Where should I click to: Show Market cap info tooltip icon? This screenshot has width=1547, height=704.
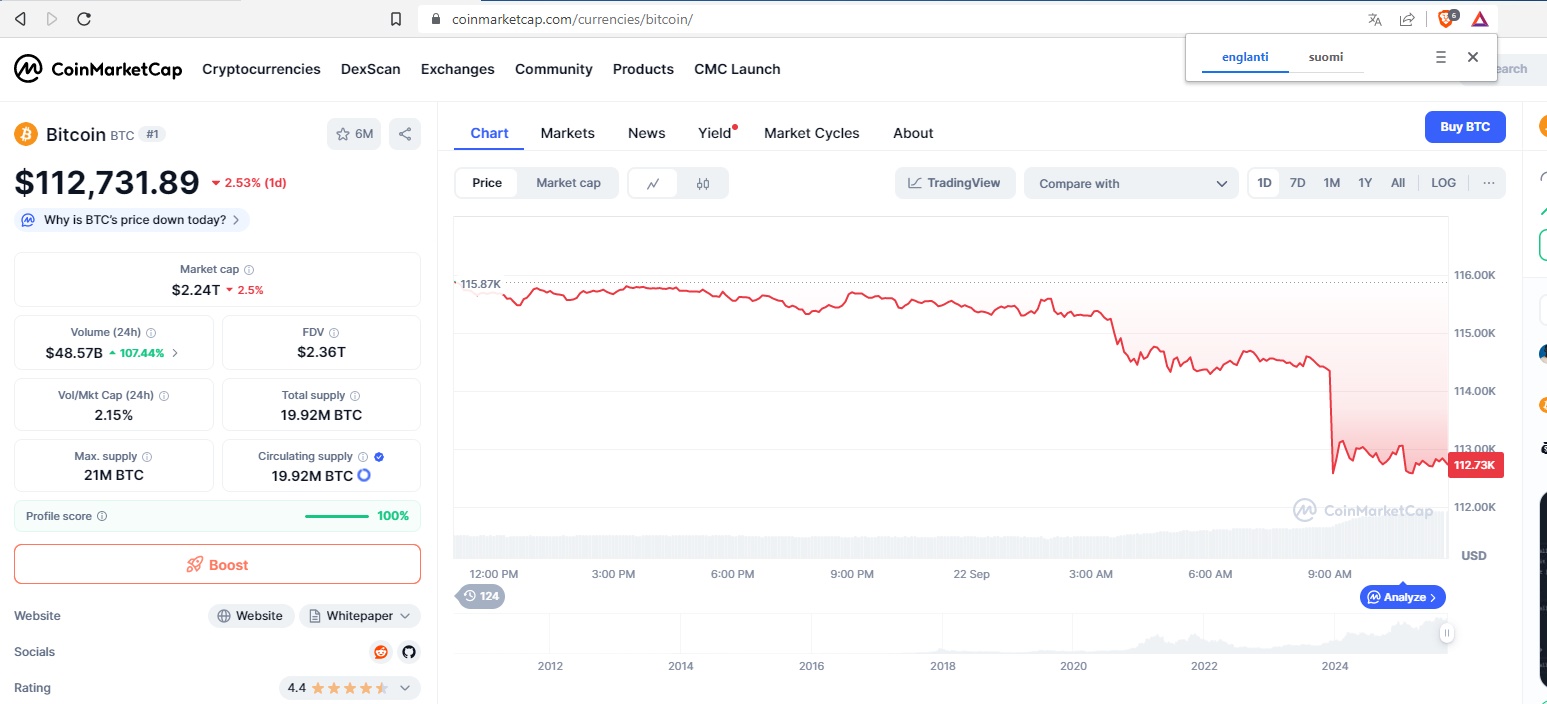point(249,270)
